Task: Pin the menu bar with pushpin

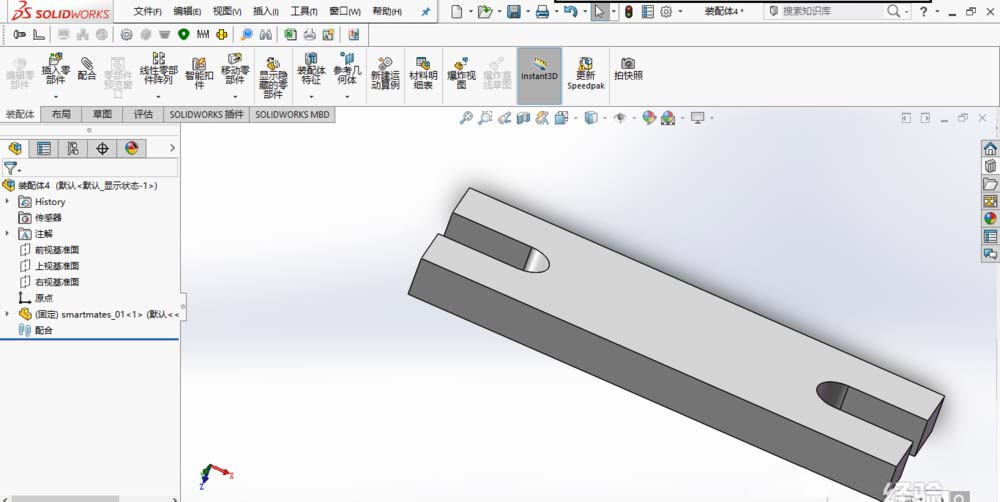Action: click(x=425, y=12)
